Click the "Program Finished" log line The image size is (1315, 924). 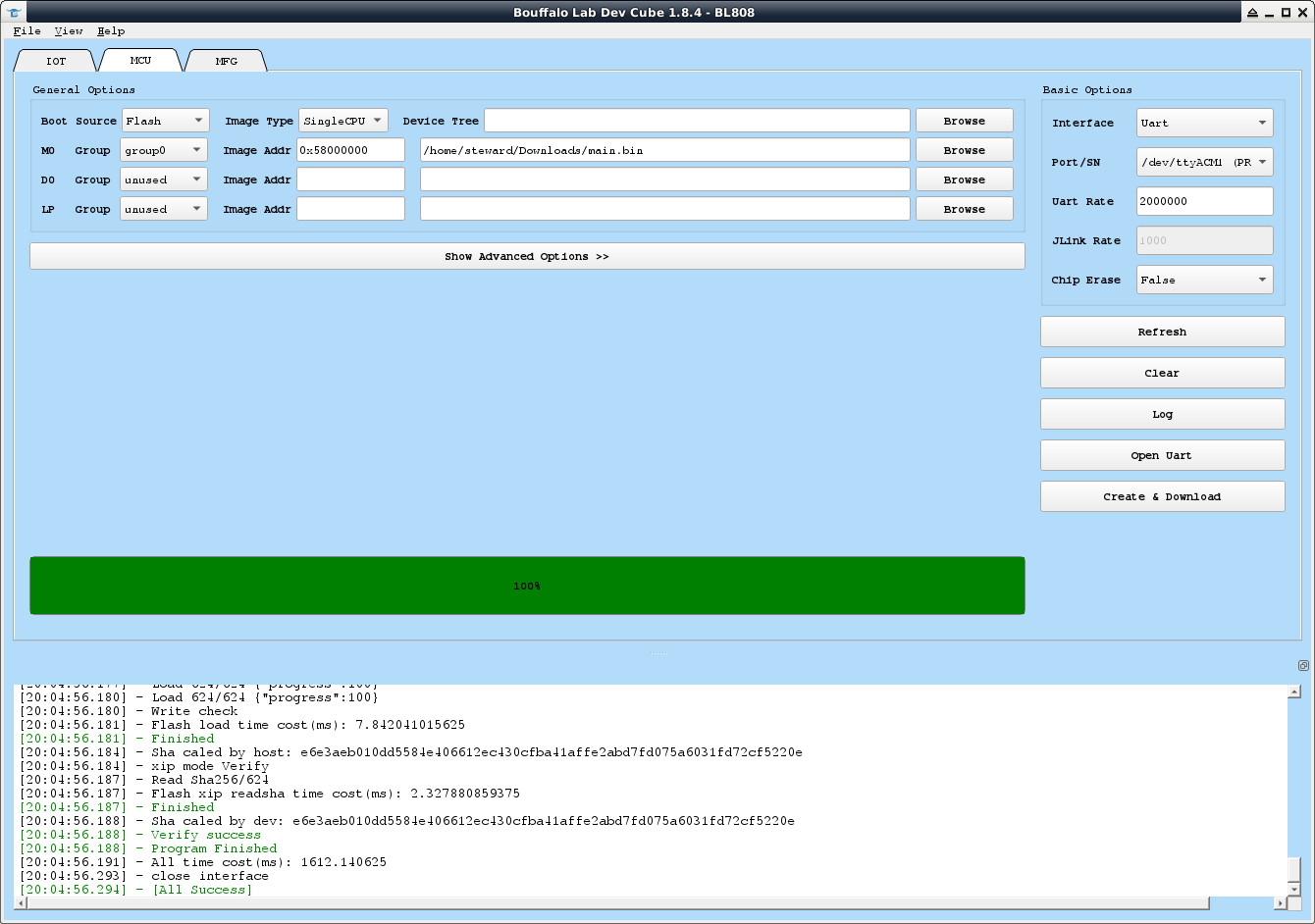(x=148, y=848)
